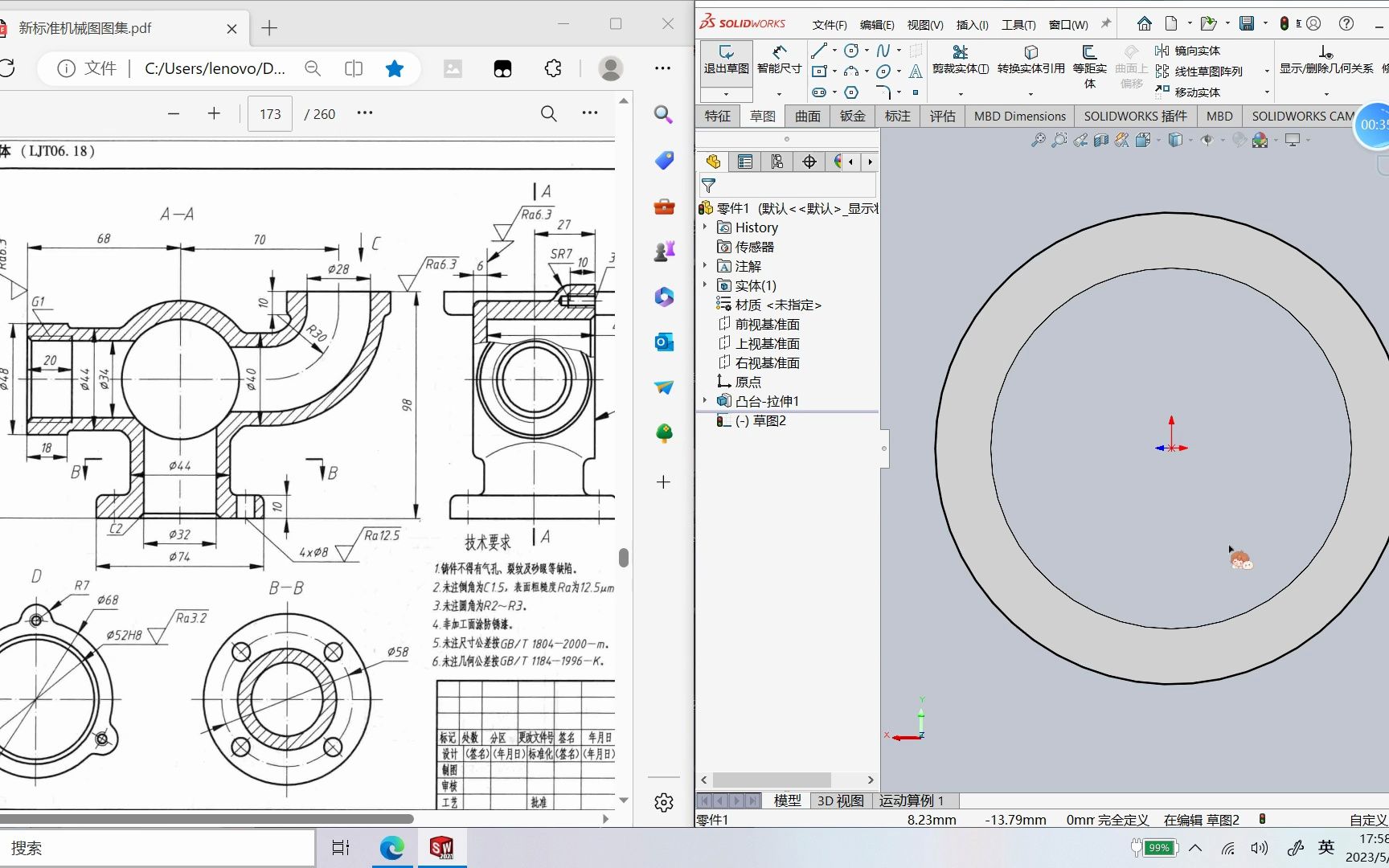Select the Line sketch tool

pos(819,51)
